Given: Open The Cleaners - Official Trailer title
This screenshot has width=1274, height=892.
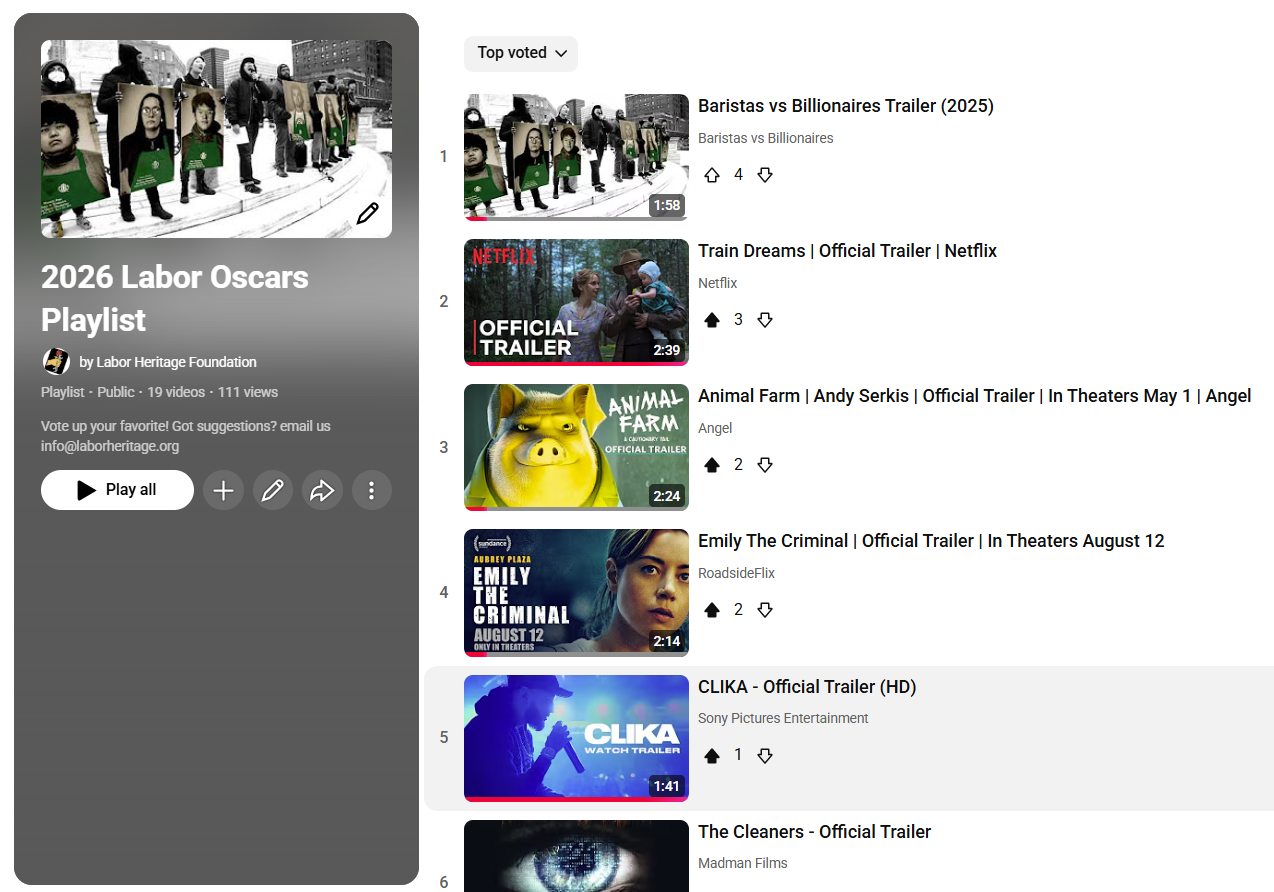Looking at the screenshot, I should [814, 832].
